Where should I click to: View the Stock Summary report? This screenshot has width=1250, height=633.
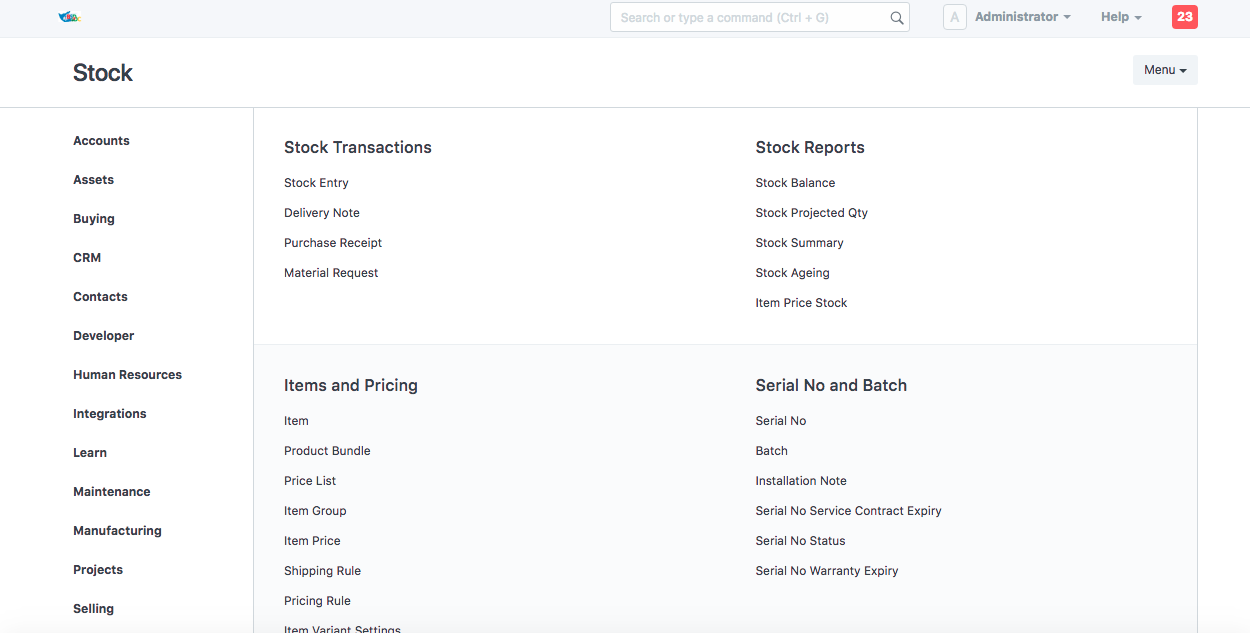click(799, 243)
